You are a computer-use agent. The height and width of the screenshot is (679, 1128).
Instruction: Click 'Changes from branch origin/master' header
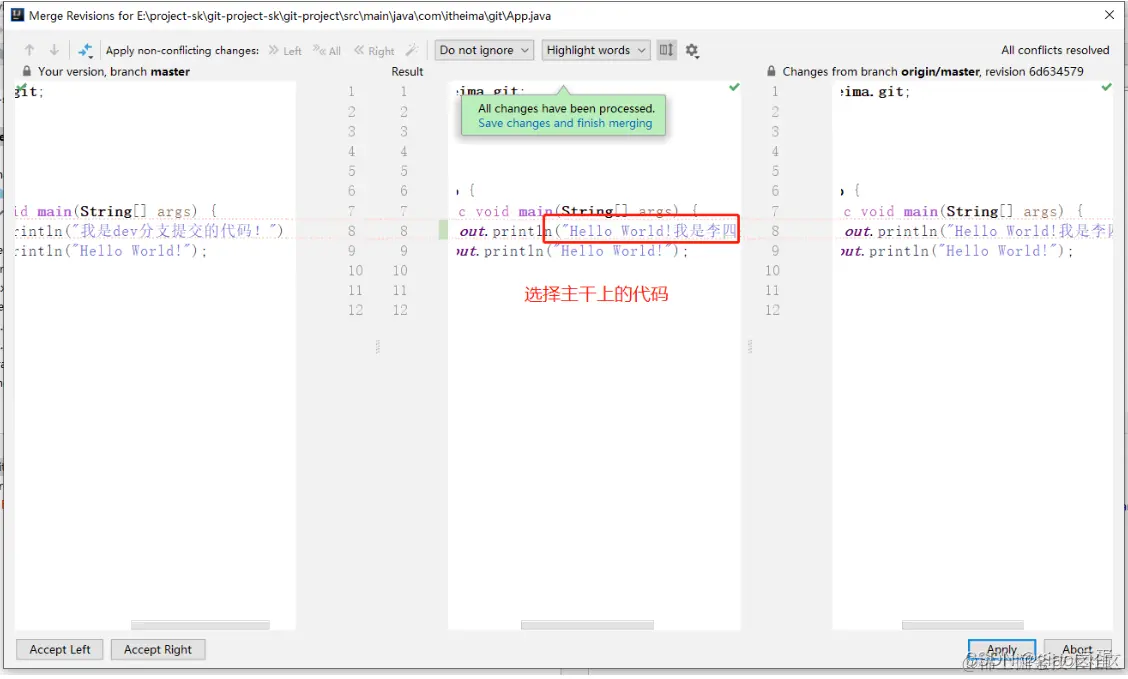932,71
